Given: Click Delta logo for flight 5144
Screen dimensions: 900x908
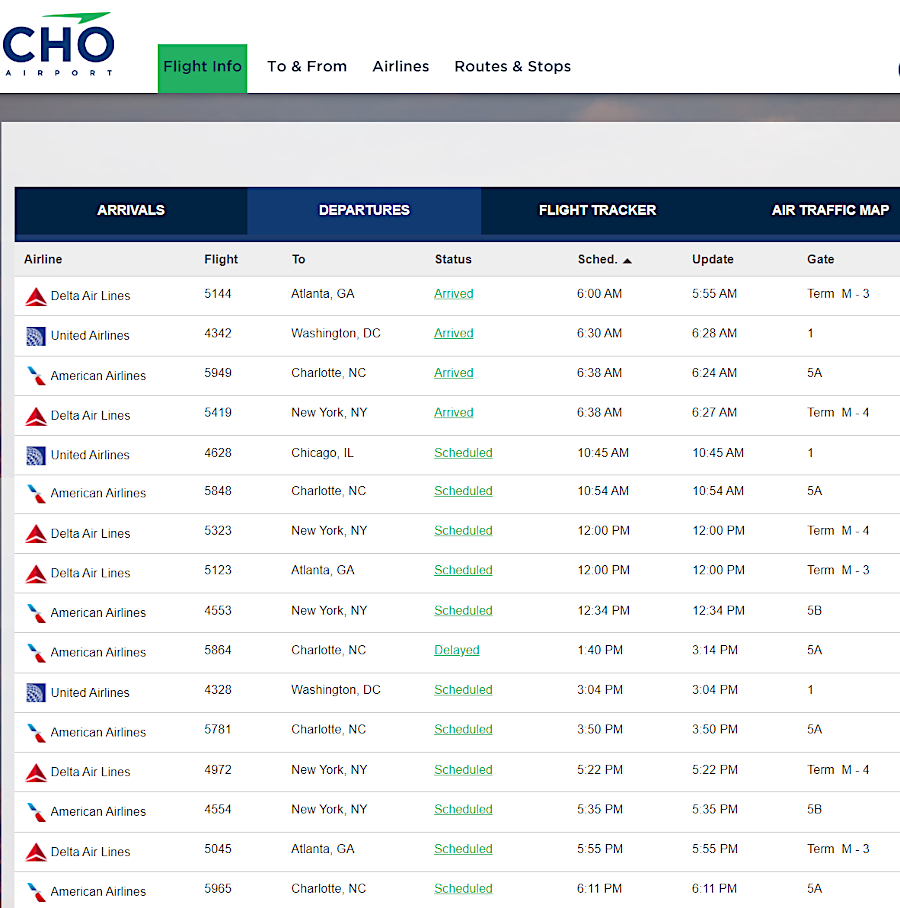Looking at the screenshot, I should (x=36, y=296).
